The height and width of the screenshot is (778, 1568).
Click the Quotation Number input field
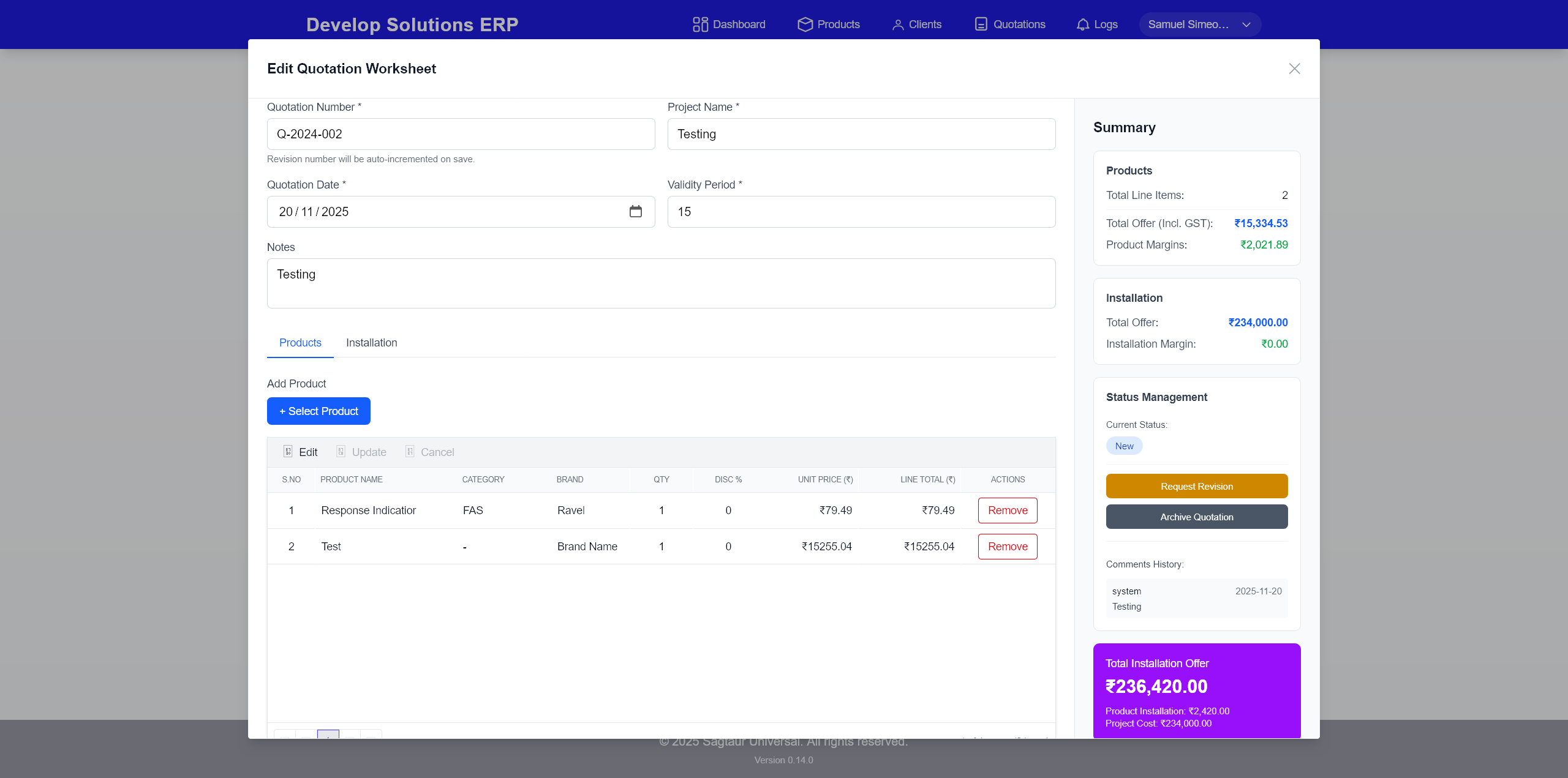coord(461,134)
